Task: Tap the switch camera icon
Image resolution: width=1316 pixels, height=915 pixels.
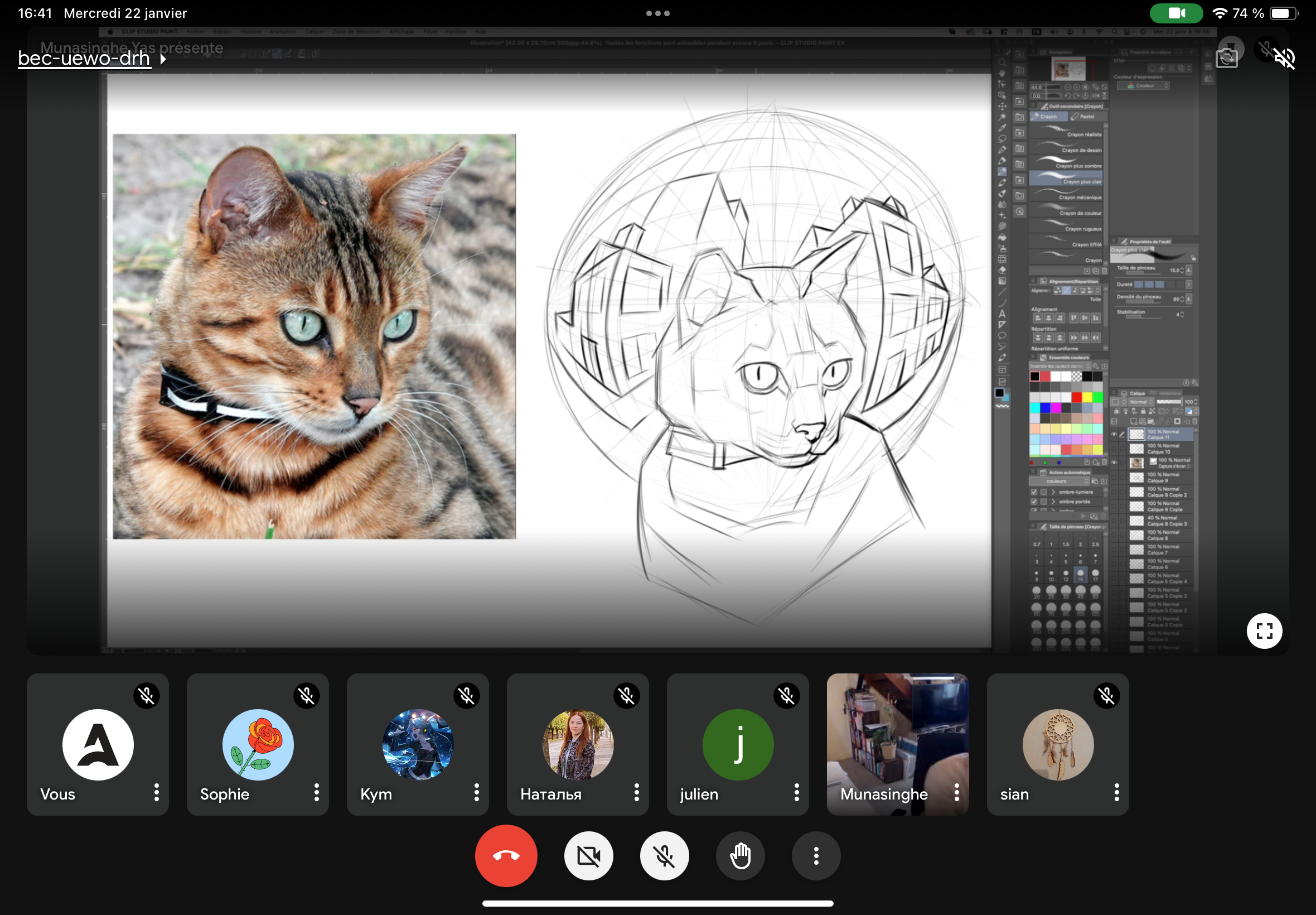Action: (1226, 58)
